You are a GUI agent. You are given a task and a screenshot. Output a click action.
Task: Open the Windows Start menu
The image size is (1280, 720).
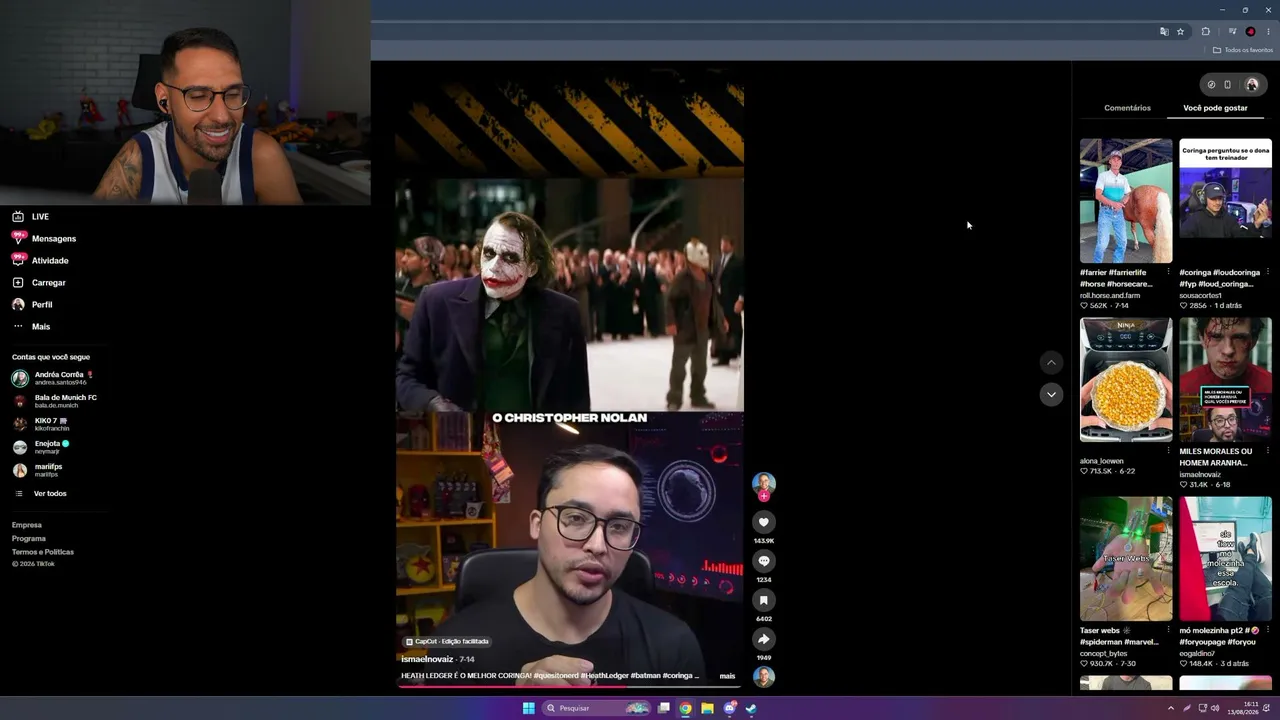coord(528,708)
